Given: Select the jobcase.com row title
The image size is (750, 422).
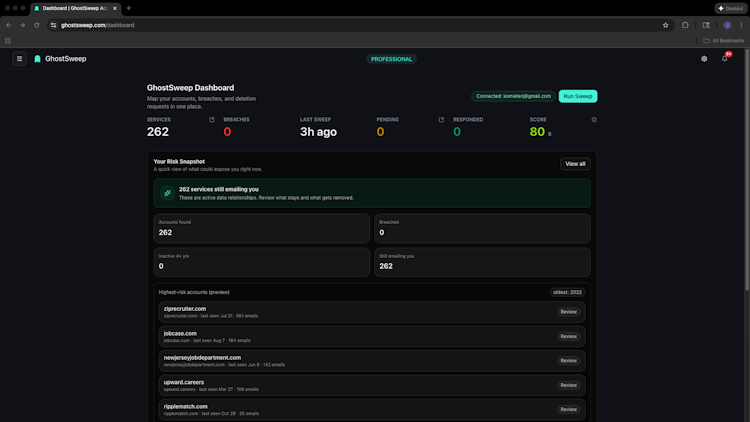Looking at the screenshot, I should (180, 333).
